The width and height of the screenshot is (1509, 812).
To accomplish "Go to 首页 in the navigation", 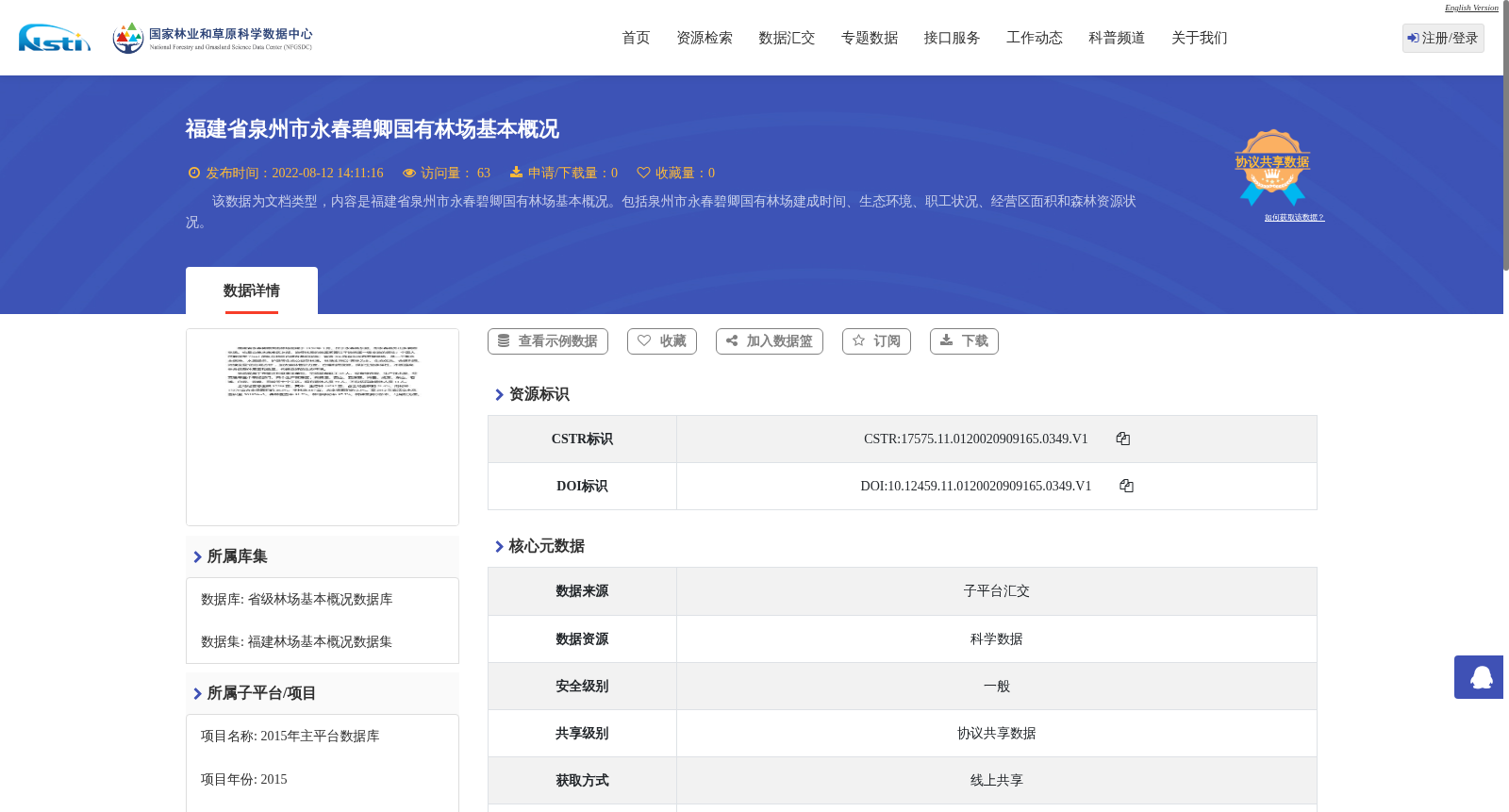I will pyautogui.click(x=636, y=38).
